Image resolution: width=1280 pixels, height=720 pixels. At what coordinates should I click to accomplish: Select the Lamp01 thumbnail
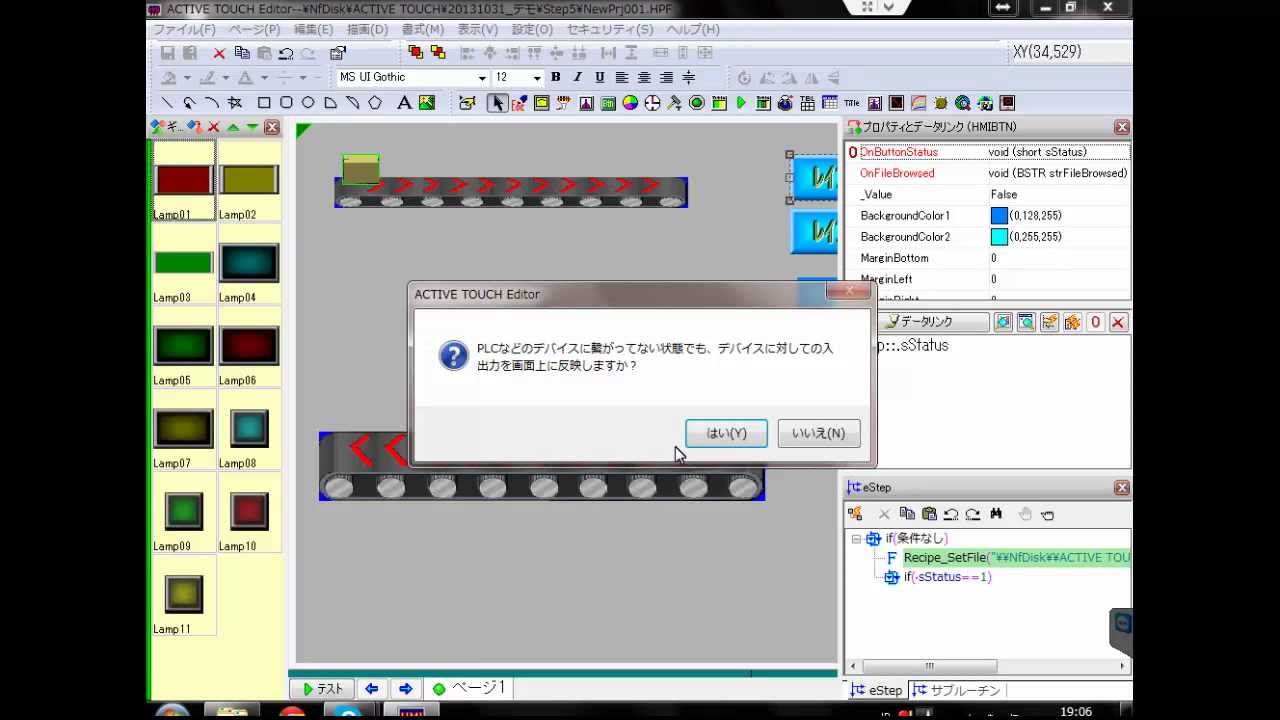pyautogui.click(x=184, y=181)
